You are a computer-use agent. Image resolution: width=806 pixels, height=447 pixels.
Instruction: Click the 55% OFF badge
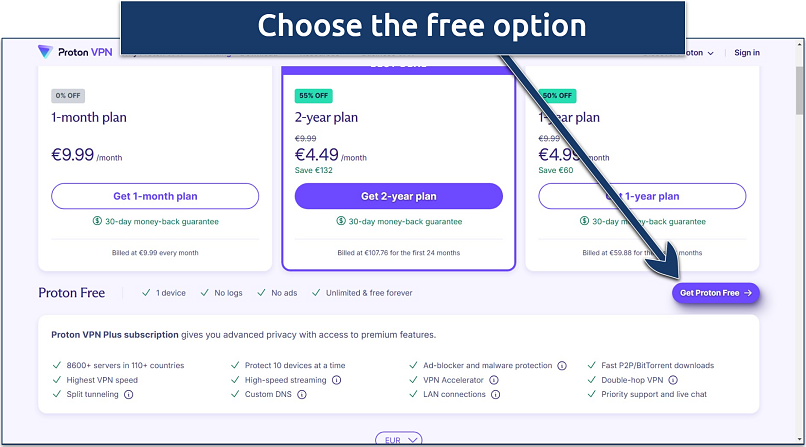(x=315, y=96)
